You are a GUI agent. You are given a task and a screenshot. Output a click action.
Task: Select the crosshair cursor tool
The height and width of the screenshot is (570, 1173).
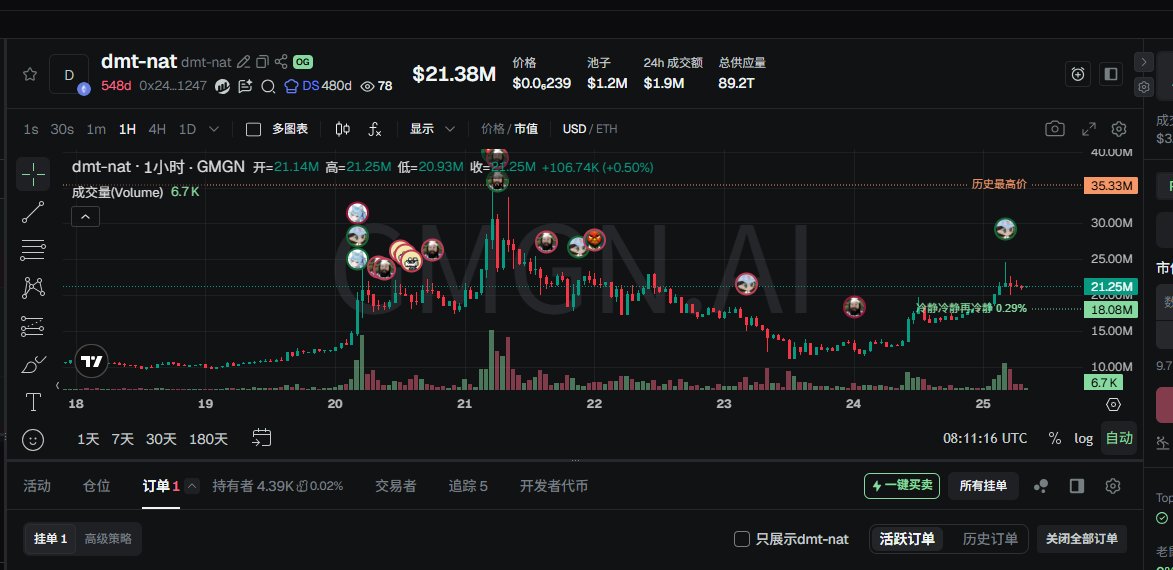point(33,174)
